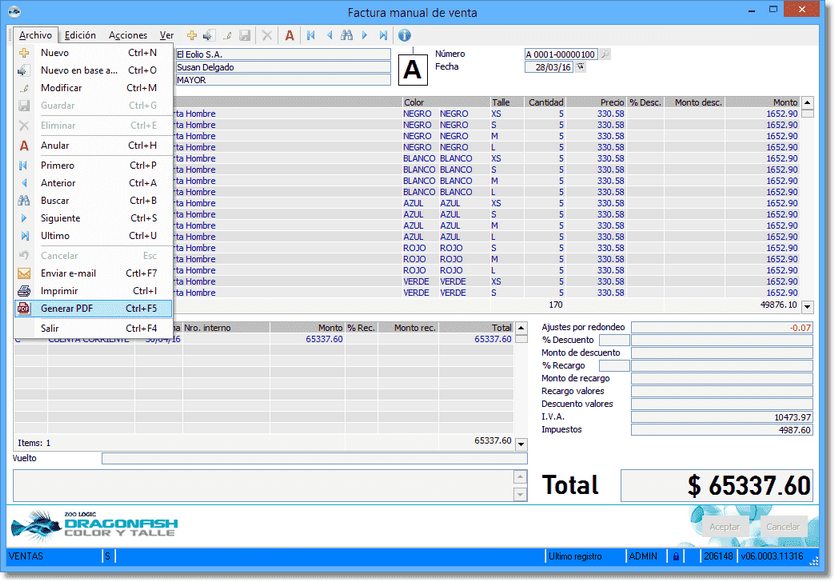835x582 pixels.
Task: Click the Talle column header
Action: coord(506,102)
